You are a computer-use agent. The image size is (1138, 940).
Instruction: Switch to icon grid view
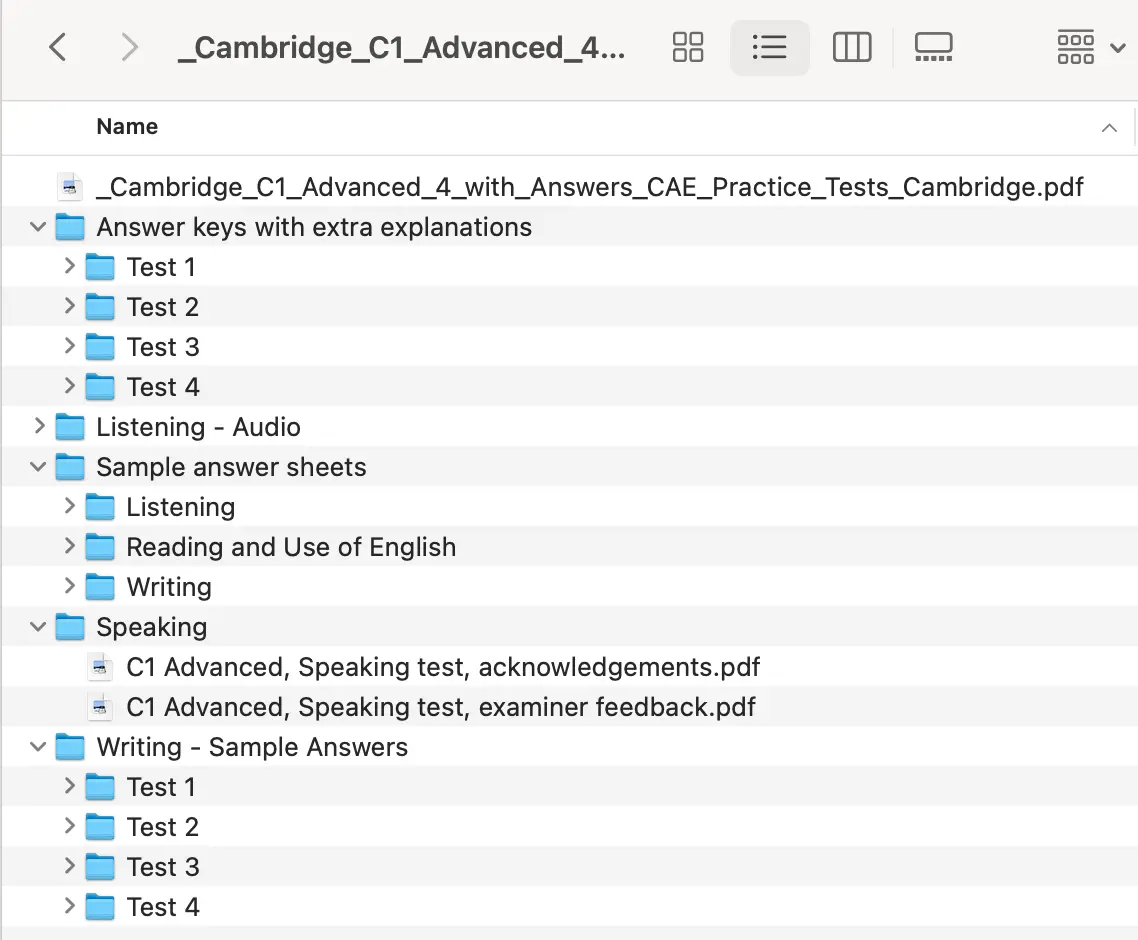[x=687, y=47]
